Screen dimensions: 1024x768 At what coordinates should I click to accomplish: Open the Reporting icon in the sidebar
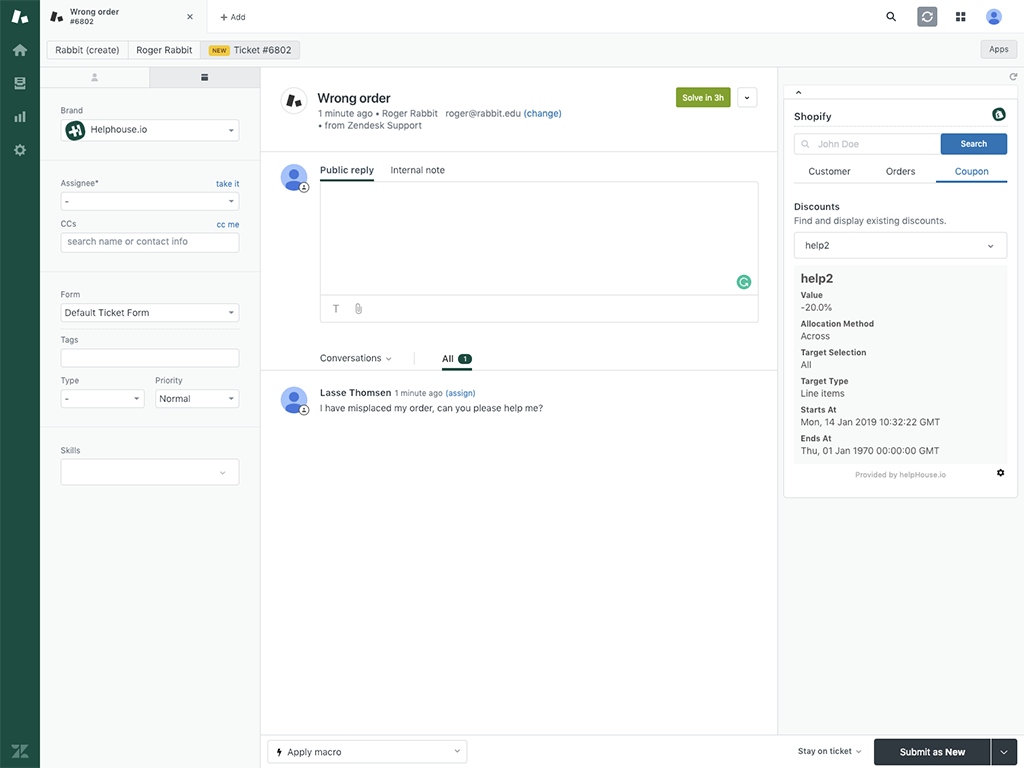(19, 115)
